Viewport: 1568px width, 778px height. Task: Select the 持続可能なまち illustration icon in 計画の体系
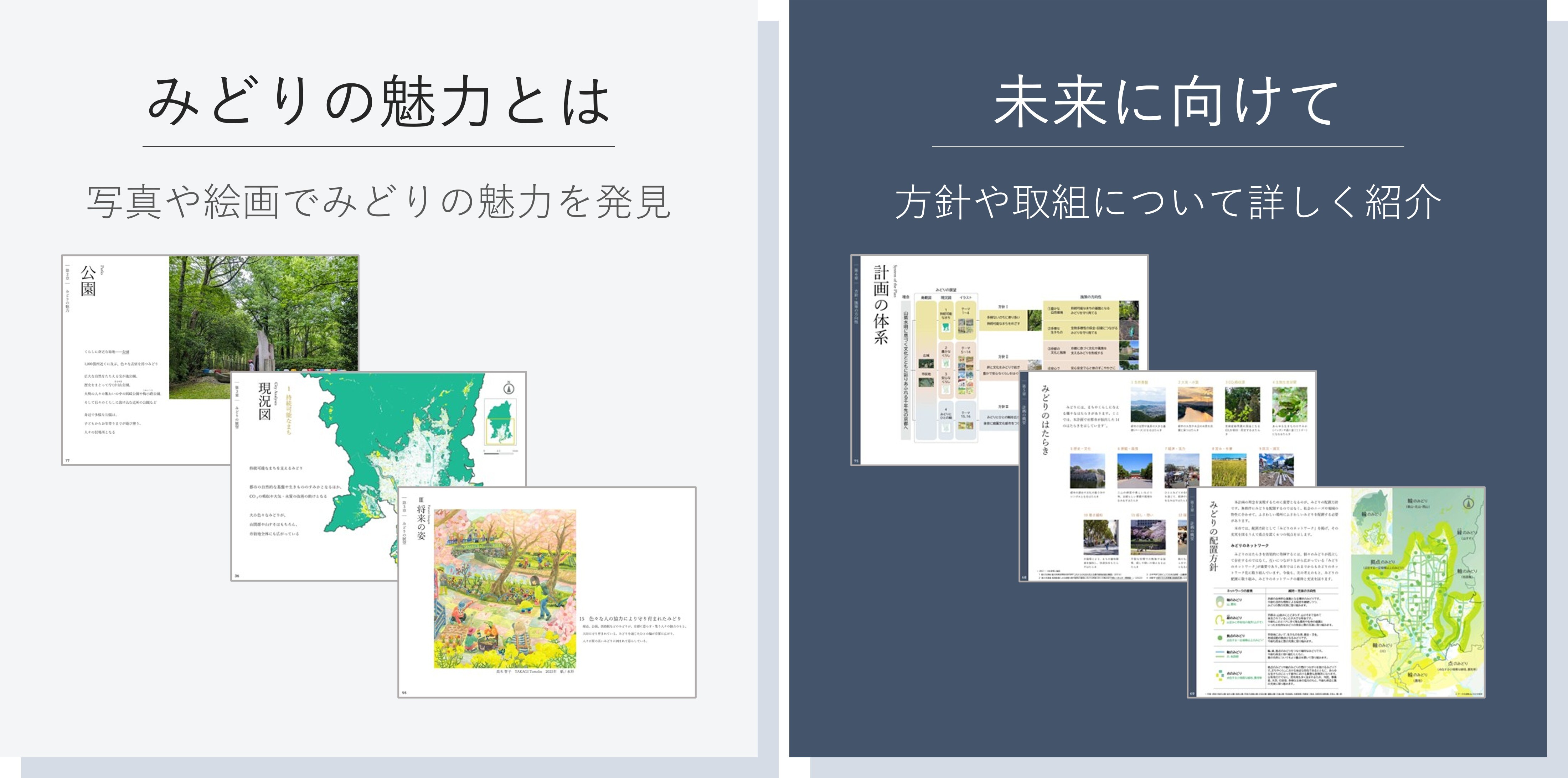tap(947, 328)
